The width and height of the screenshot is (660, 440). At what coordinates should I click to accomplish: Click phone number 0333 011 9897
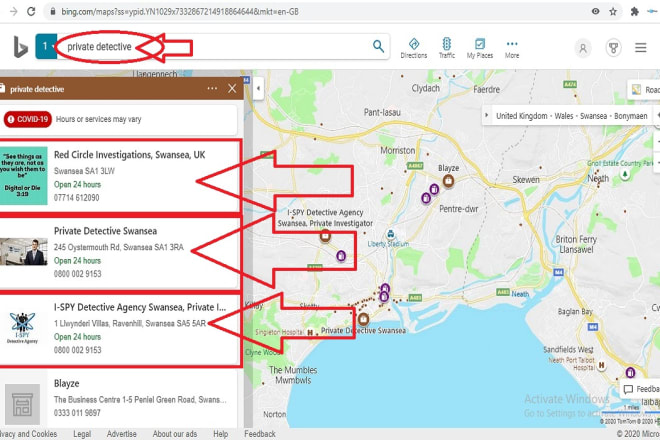(77, 413)
